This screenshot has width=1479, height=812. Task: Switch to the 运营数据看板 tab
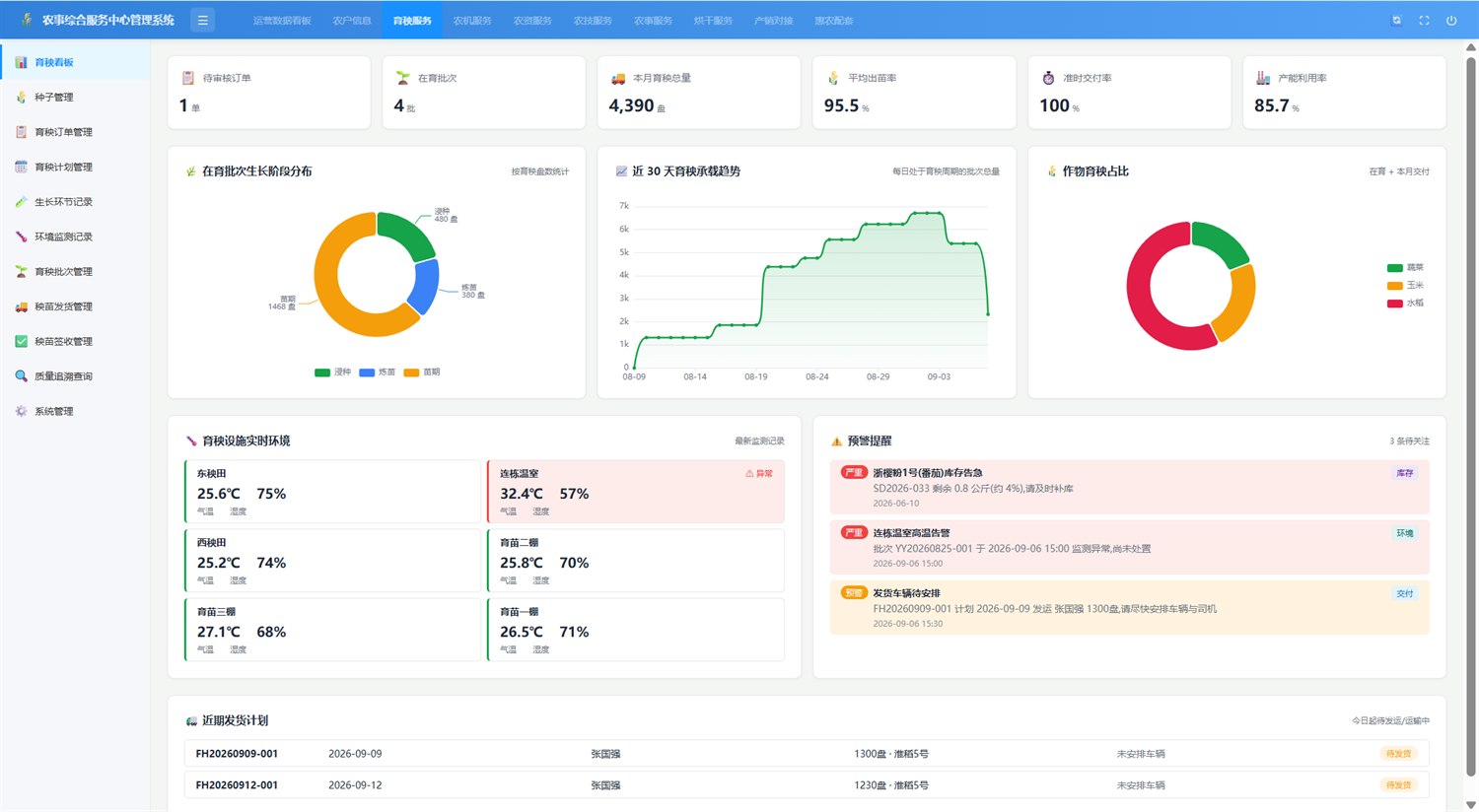point(282,20)
